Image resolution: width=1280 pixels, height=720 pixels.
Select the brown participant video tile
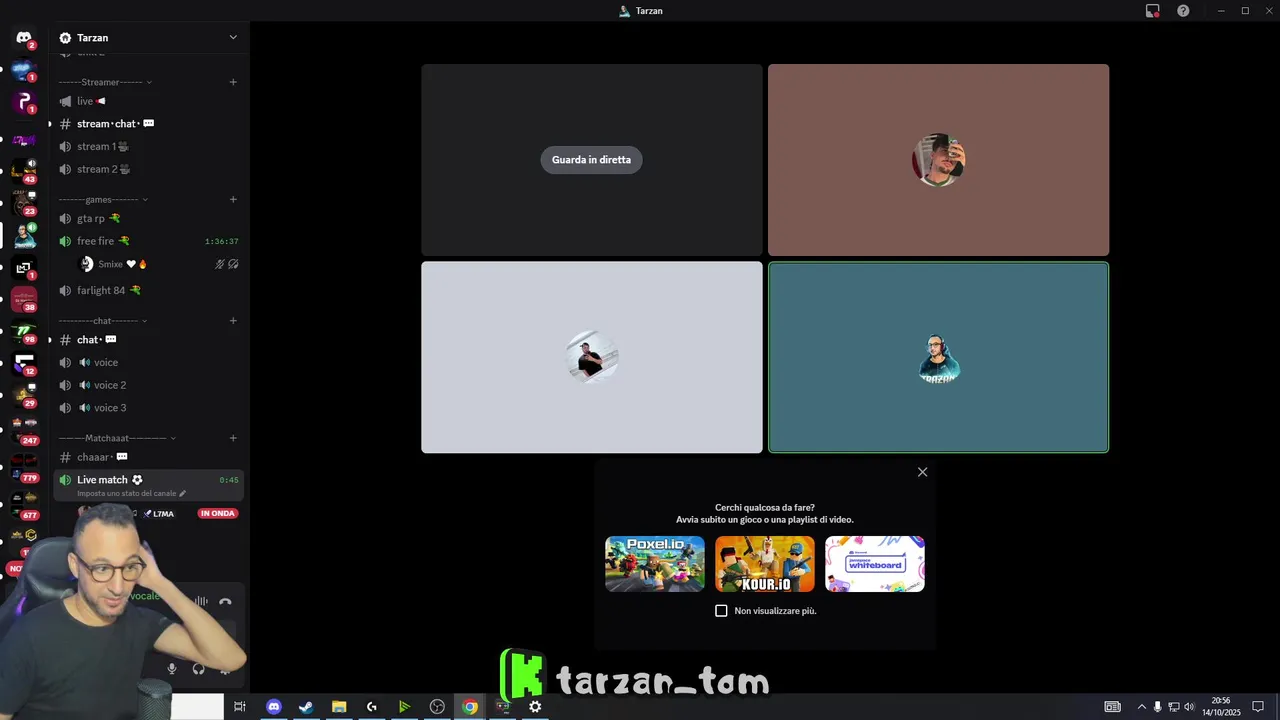[938, 160]
